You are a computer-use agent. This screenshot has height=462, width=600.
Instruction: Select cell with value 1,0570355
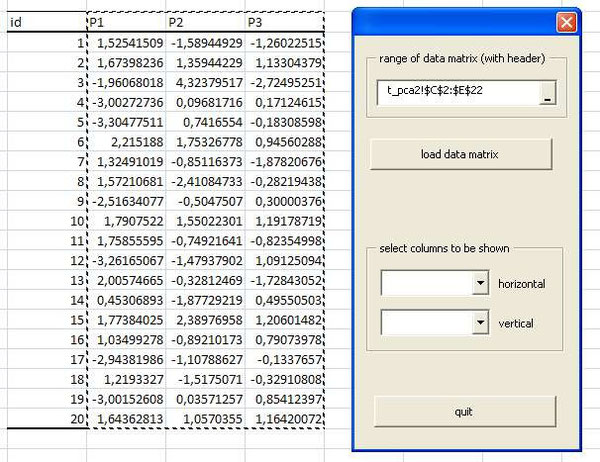click(x=205, y=419)
